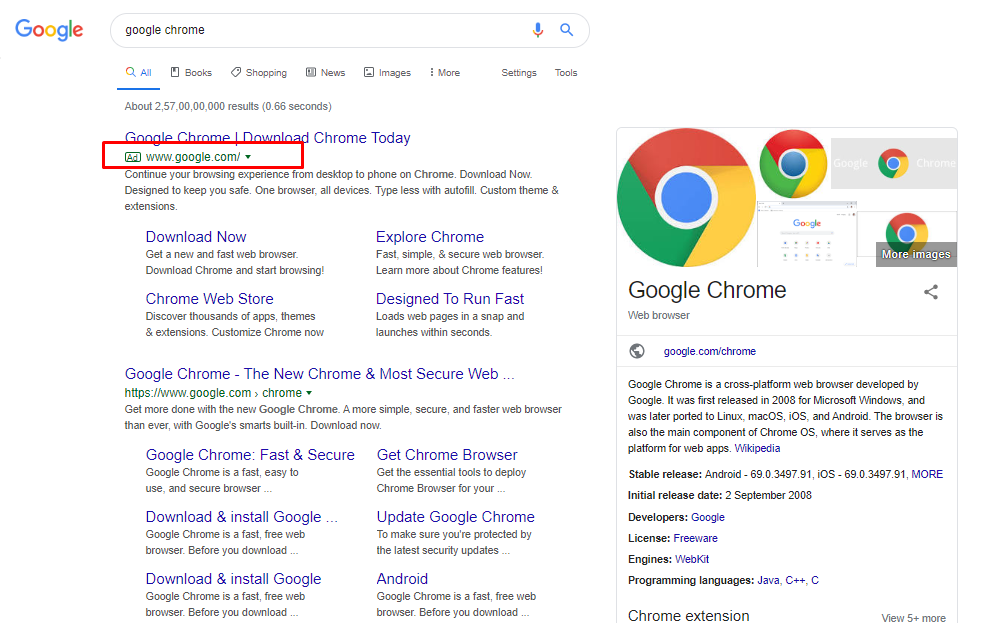Click the Google developer link
Image resolution: width=999 pixels, height=623 pixels.
pos(708,517)
